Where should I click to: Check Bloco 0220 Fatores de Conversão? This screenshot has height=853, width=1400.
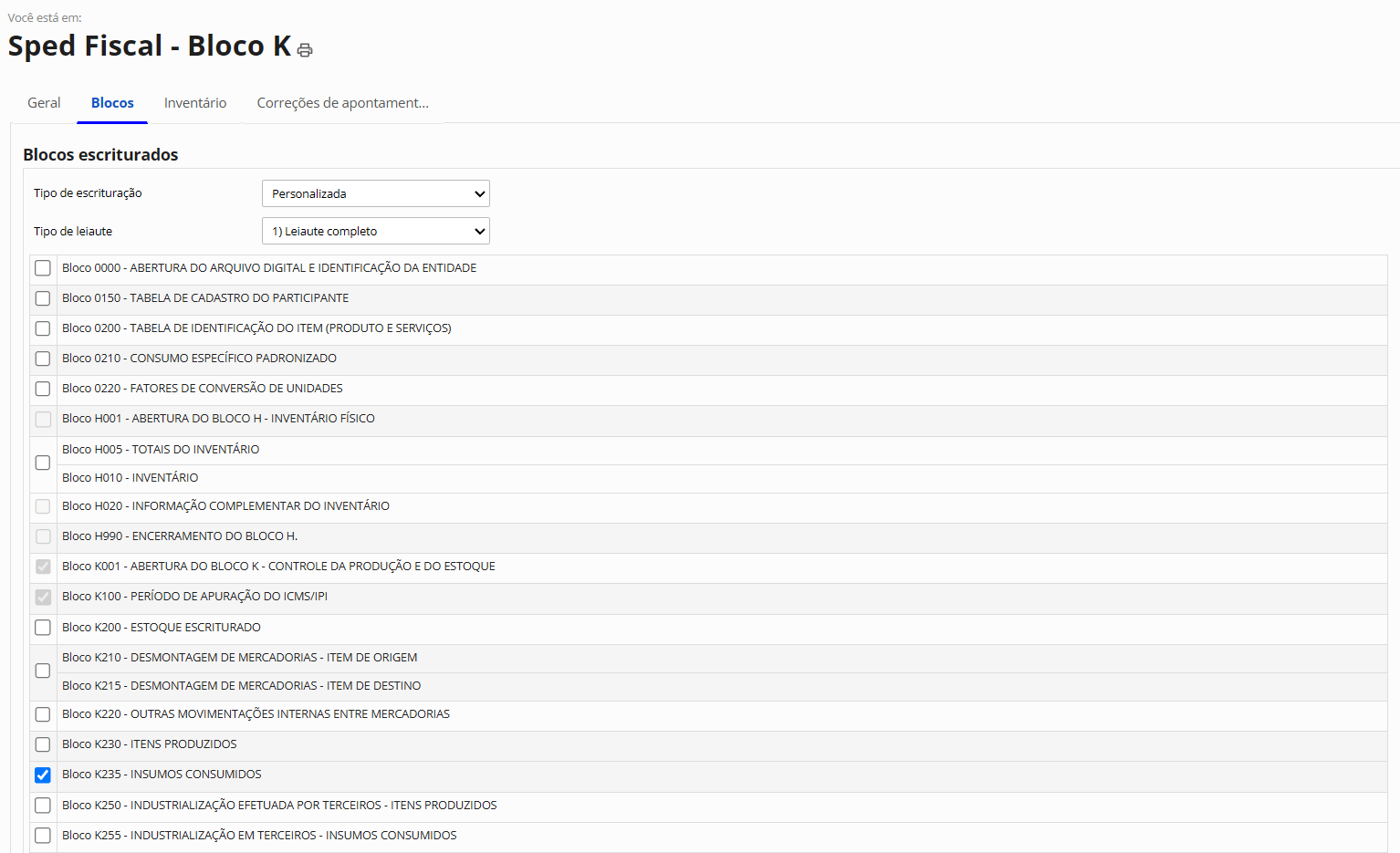(x=43, y=389)
